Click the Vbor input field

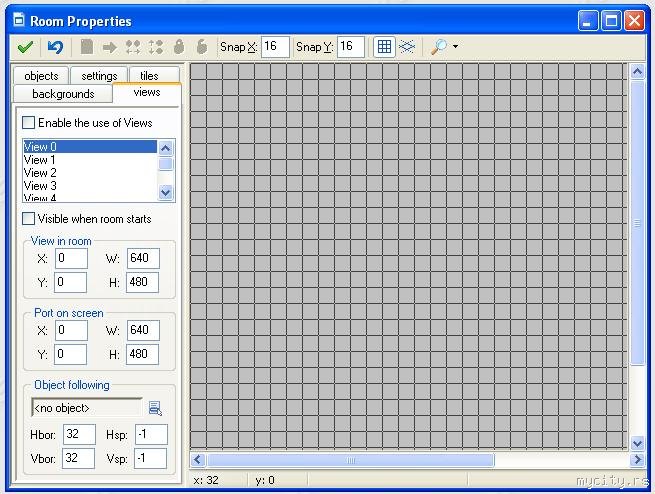pyautogui.click(x=78, y=459)
